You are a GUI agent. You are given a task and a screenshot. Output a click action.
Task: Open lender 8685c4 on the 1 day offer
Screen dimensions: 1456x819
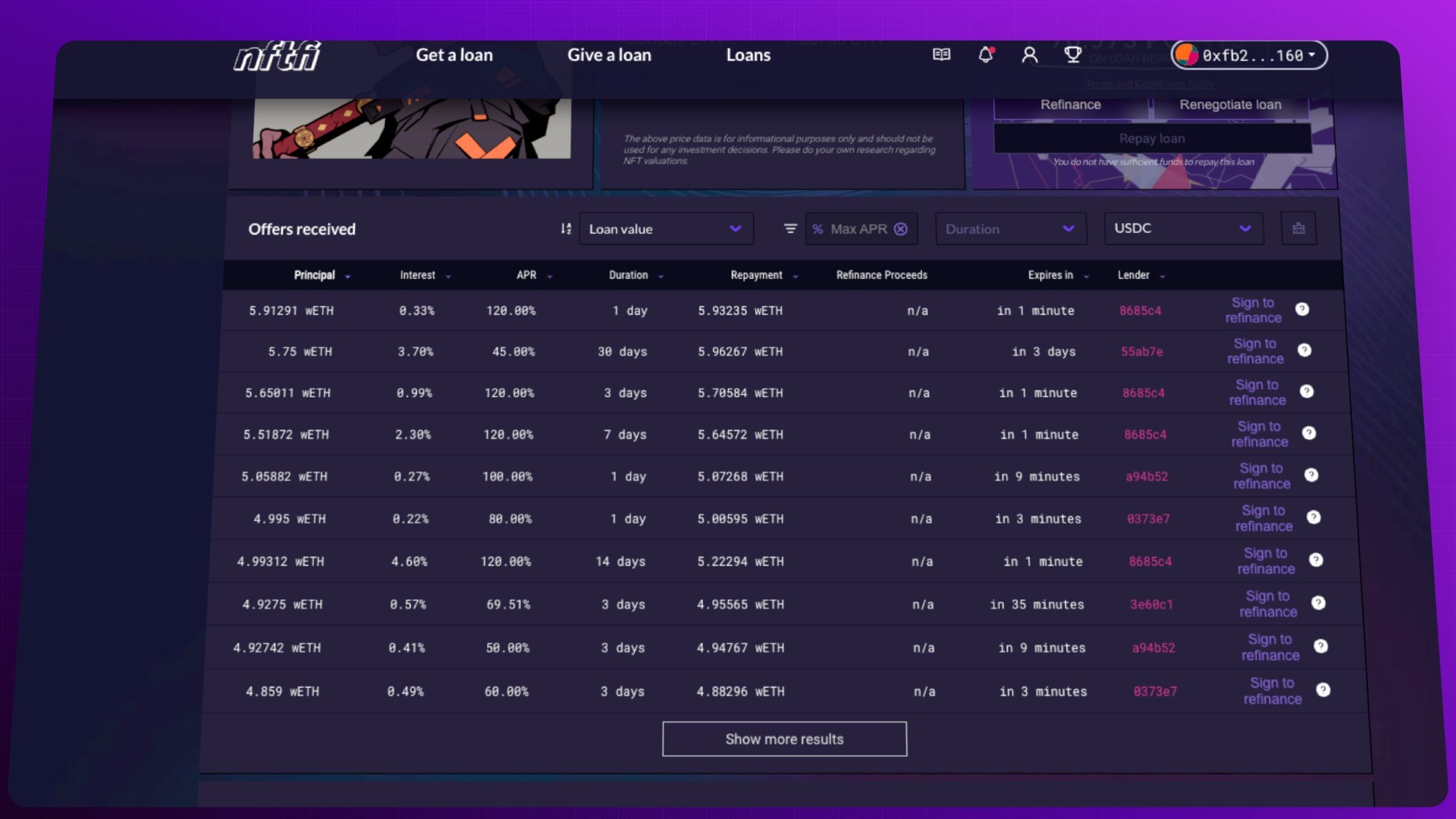[x=1141, y=311]
